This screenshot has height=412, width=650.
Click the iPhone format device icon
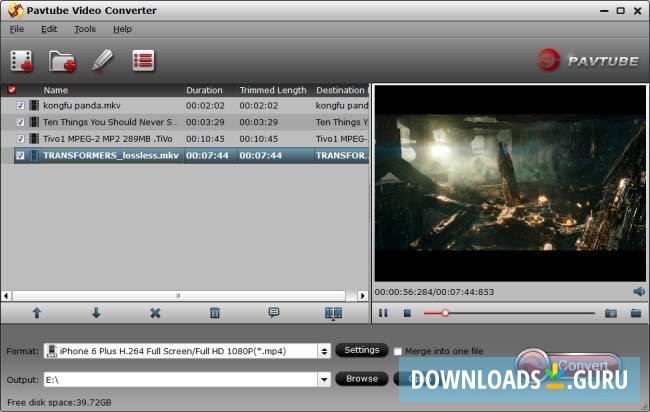(51, 351)
